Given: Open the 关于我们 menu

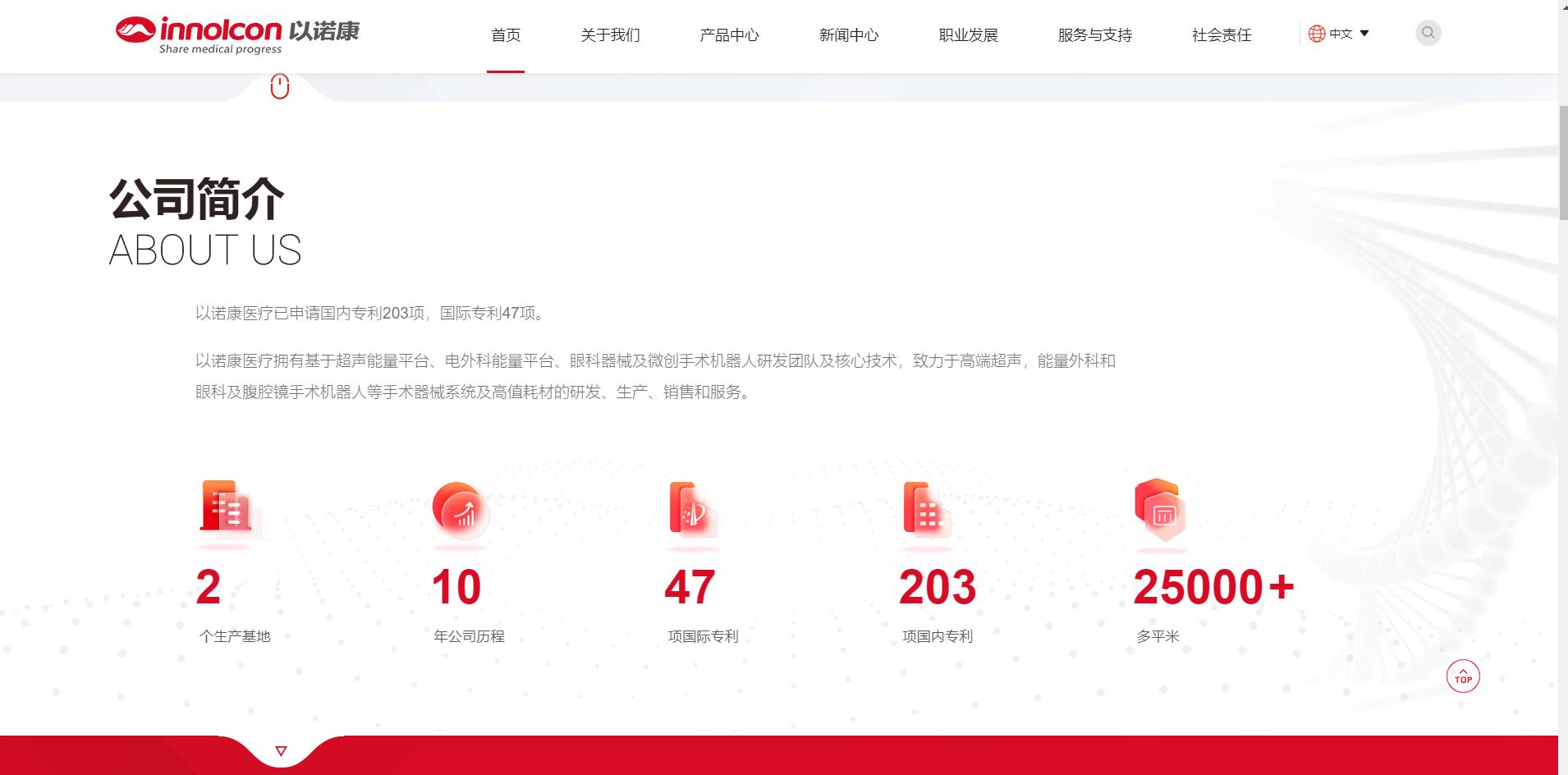Looking at the screenshot, I should tap(610, 35).
